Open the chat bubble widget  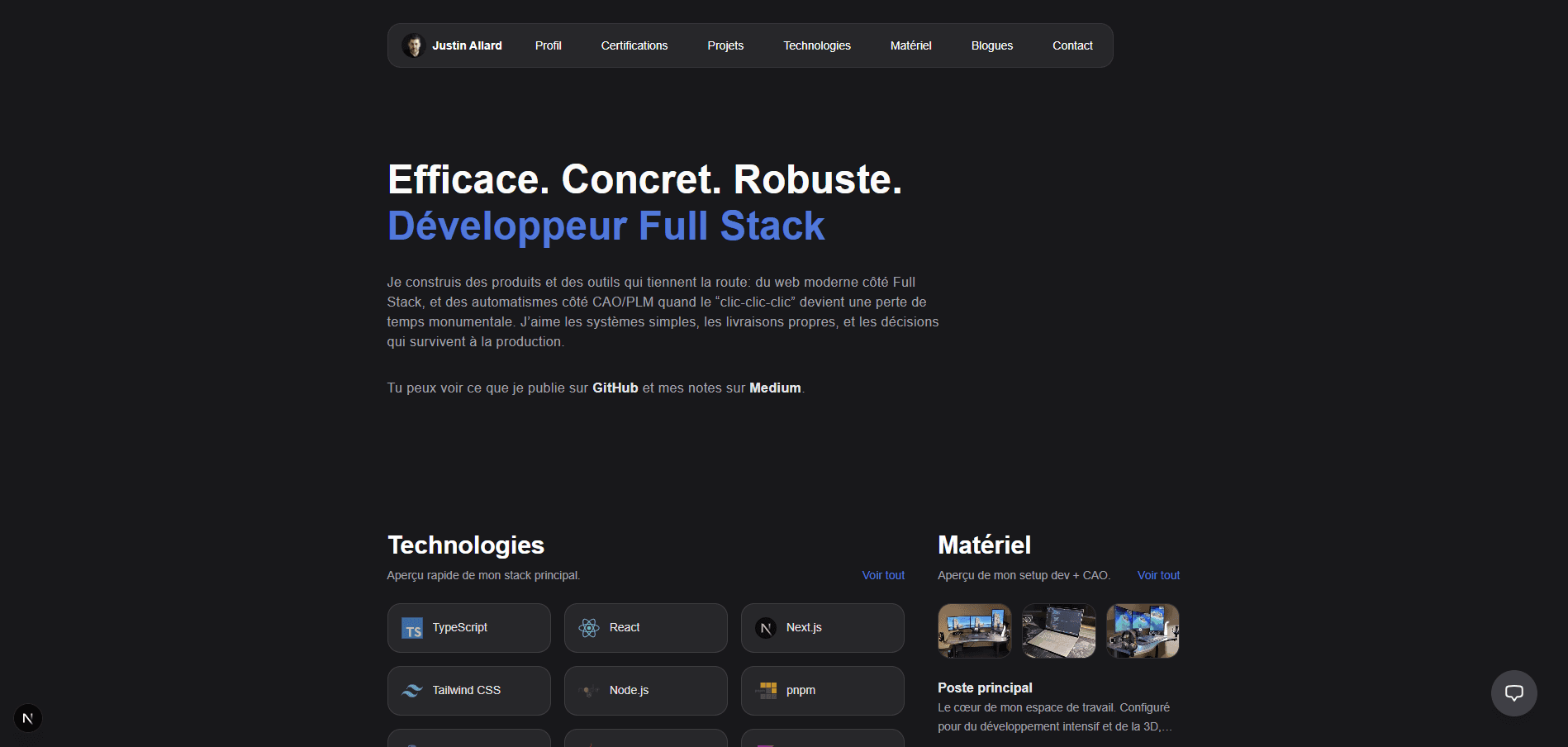1513,693
